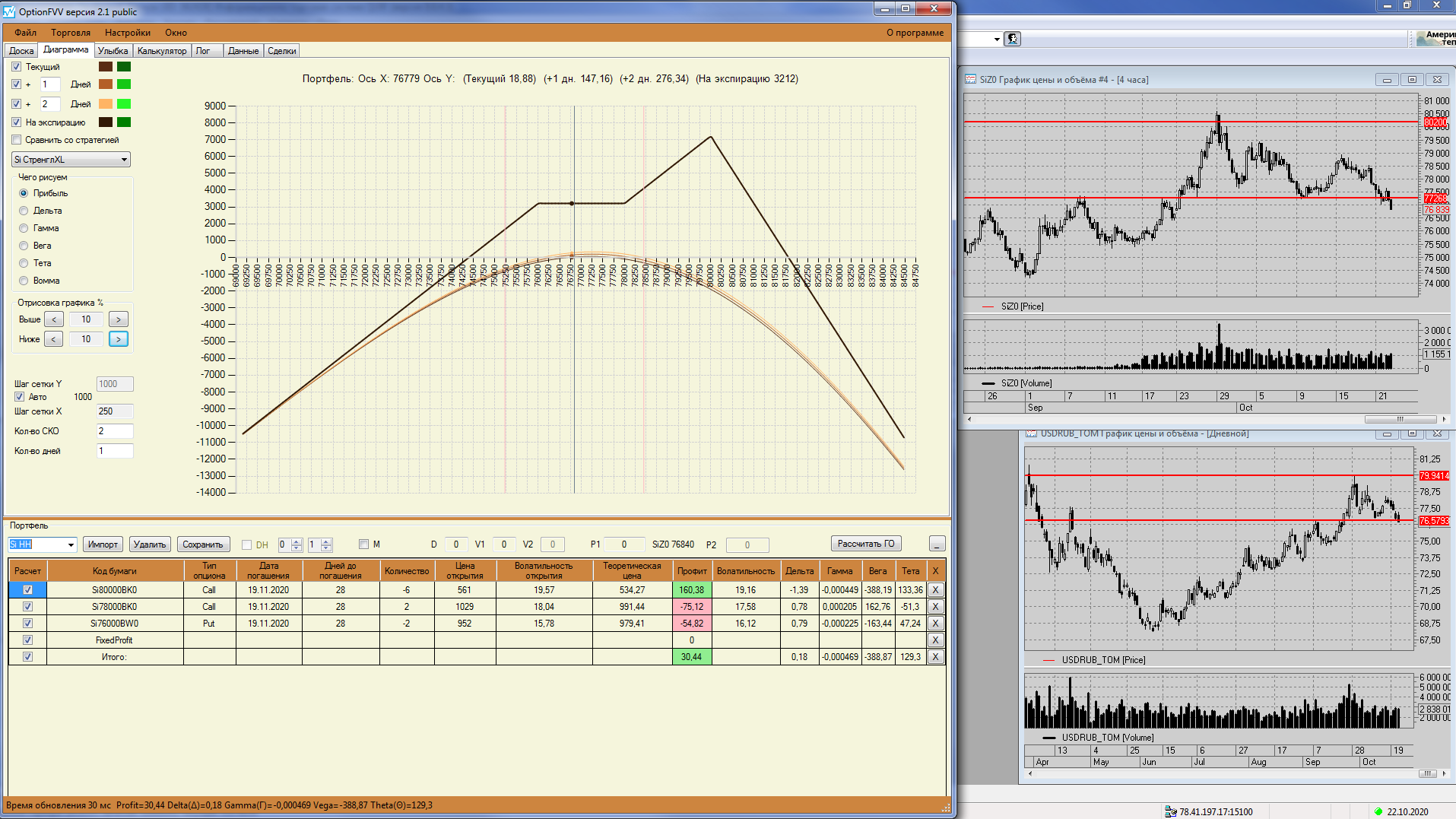Toggle the +2 Дней line checkbox
This screenshot has width=1456, height=819.
[17, 104]
